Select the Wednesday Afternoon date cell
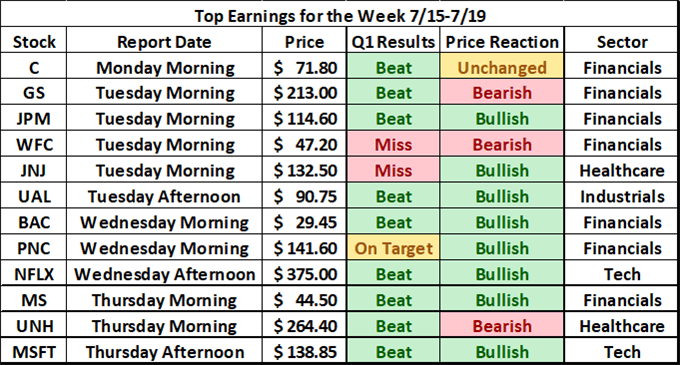Image resolution: width=680 pixels, height=365 pixels. (x=164, y=274)
